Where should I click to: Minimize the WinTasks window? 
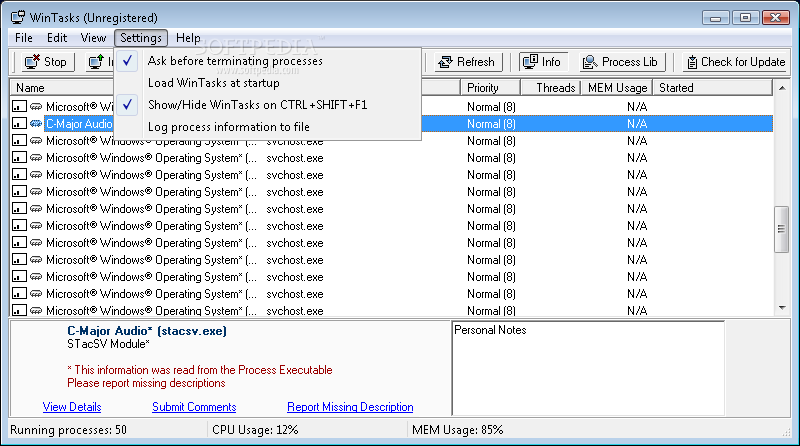[715, 18]
